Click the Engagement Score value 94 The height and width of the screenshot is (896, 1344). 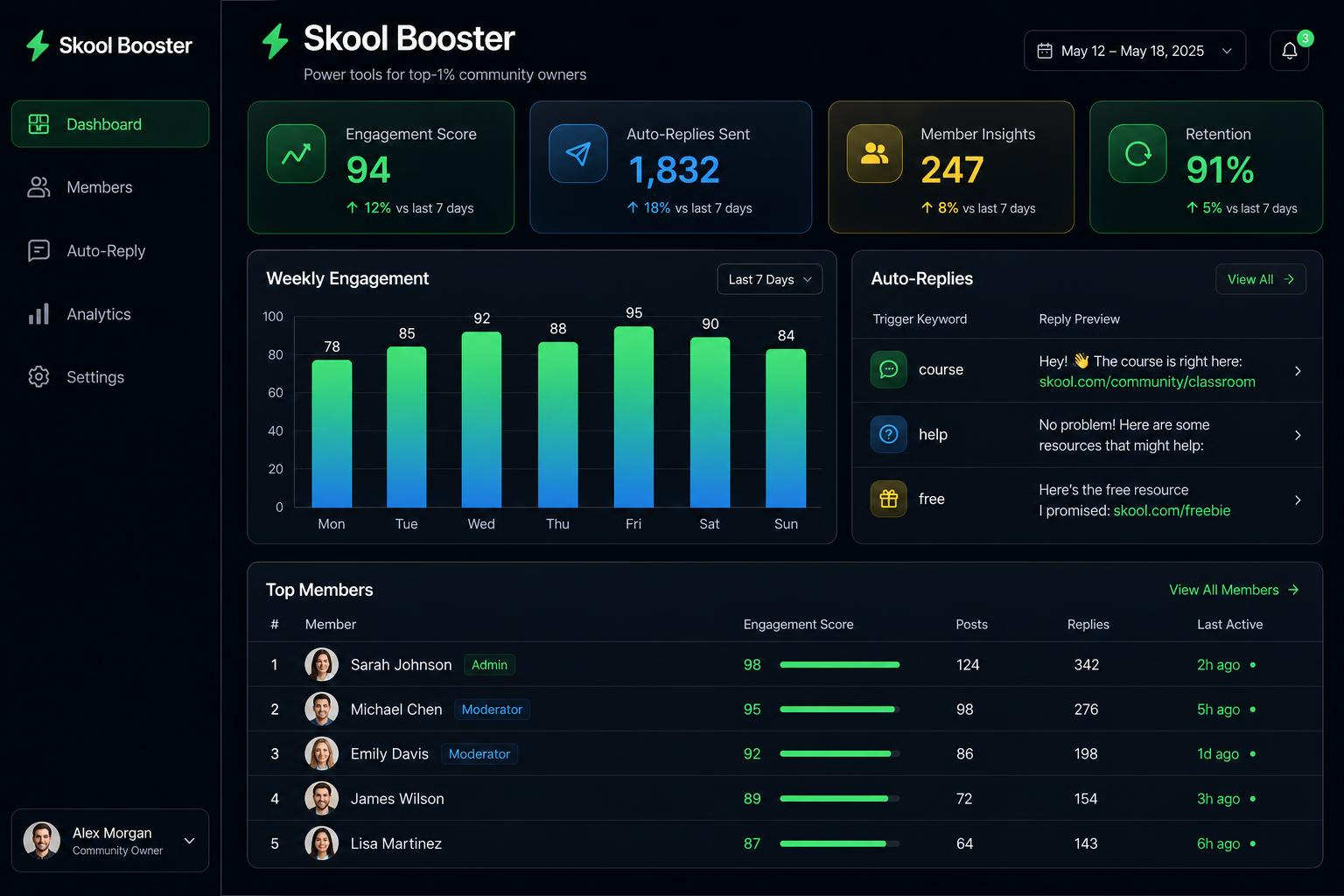[368, 170]
